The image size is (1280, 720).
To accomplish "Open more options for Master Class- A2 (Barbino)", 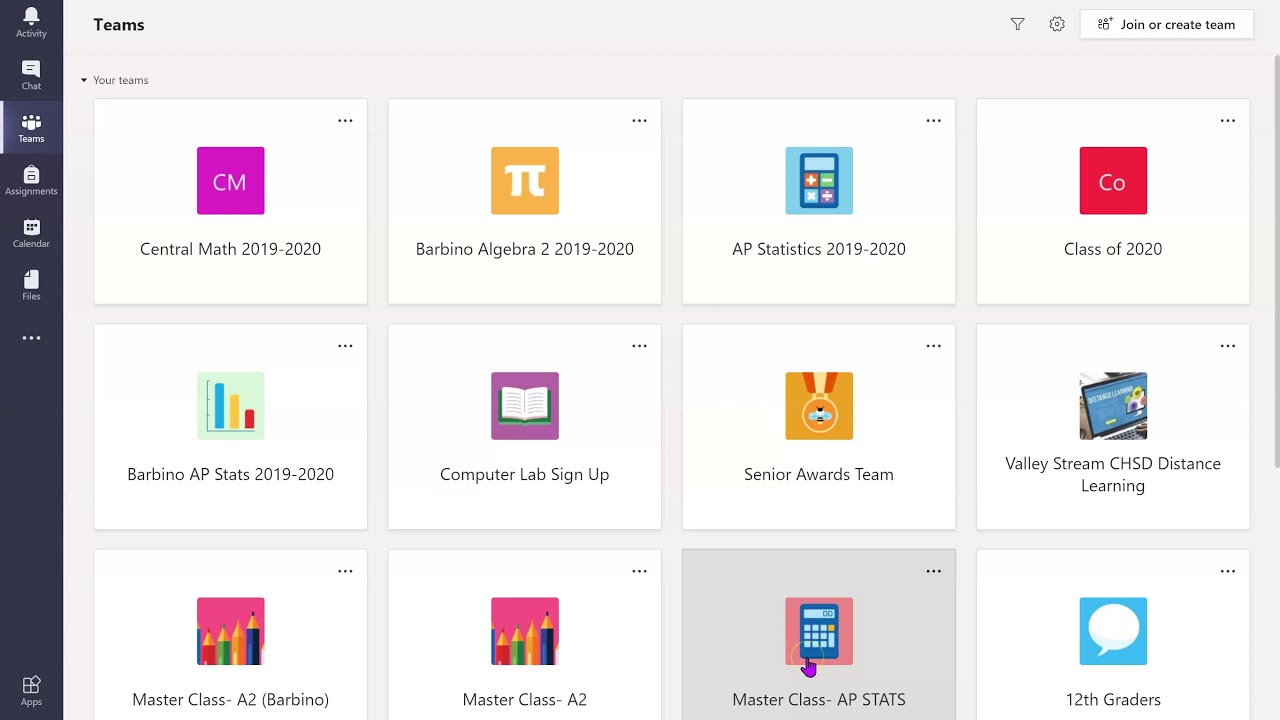I will pos(345,571).
